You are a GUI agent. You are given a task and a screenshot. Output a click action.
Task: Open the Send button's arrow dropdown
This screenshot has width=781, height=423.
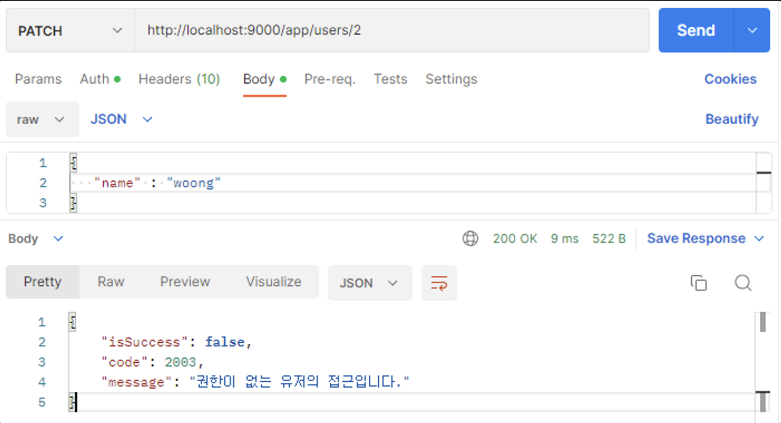752,30
